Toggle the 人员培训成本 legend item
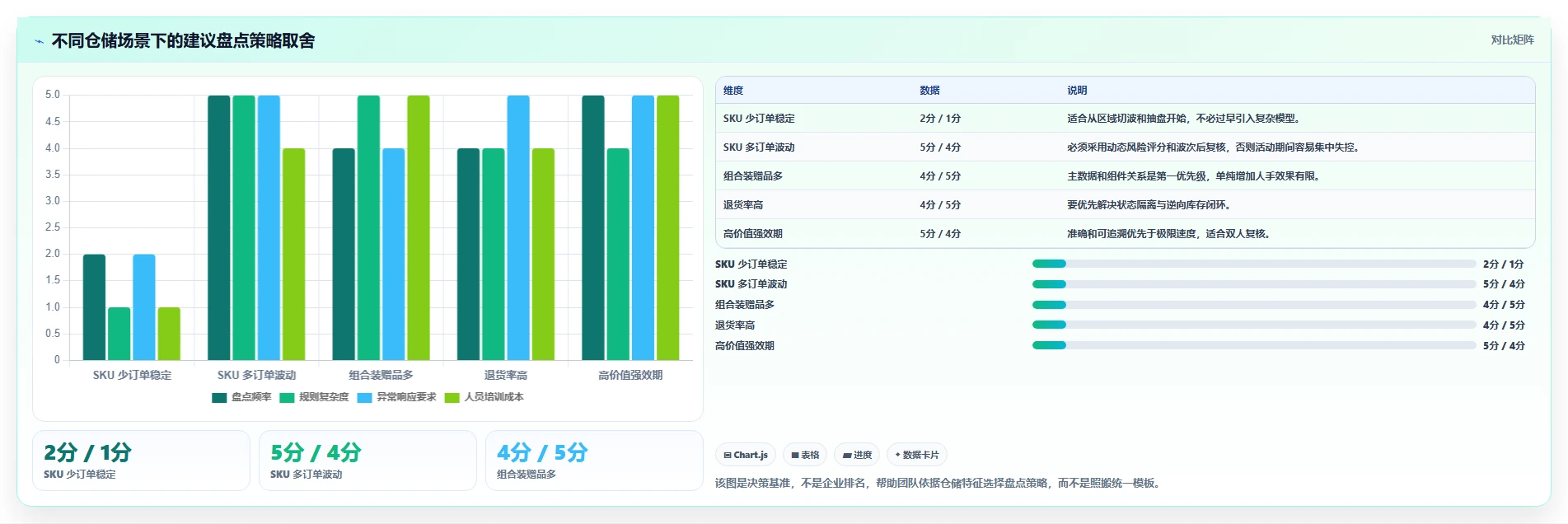Screen dimensions: 1568x524 point(484,397)
